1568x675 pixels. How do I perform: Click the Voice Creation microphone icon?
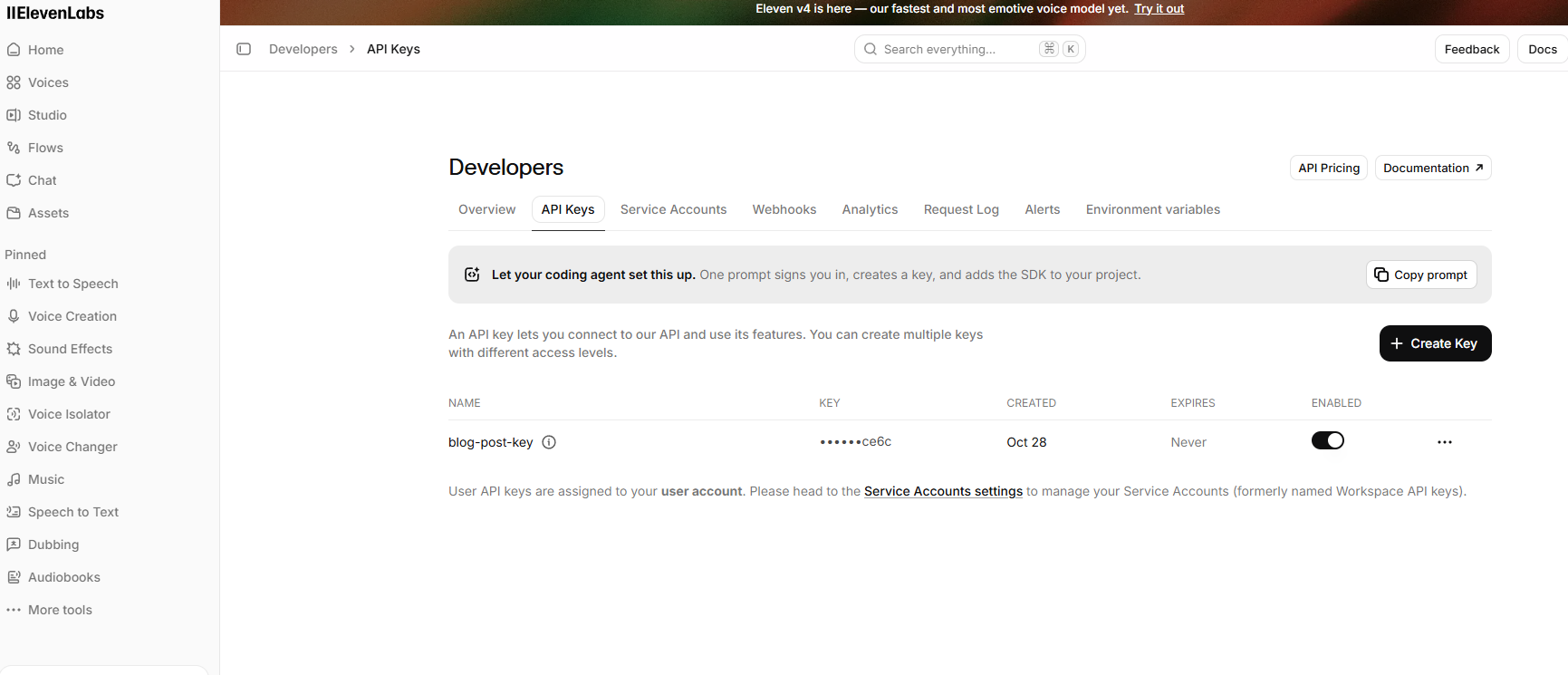(x=14, y=316)
